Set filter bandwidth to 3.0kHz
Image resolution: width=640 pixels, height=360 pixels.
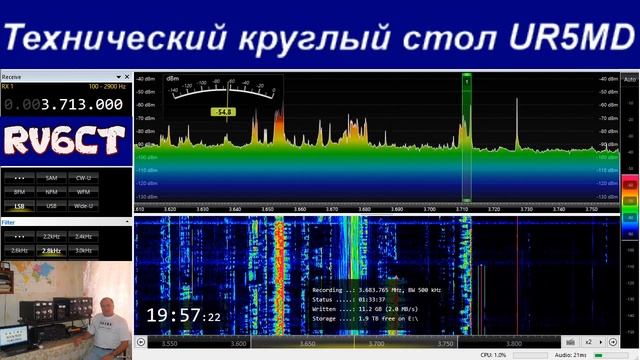click(83, 251)
